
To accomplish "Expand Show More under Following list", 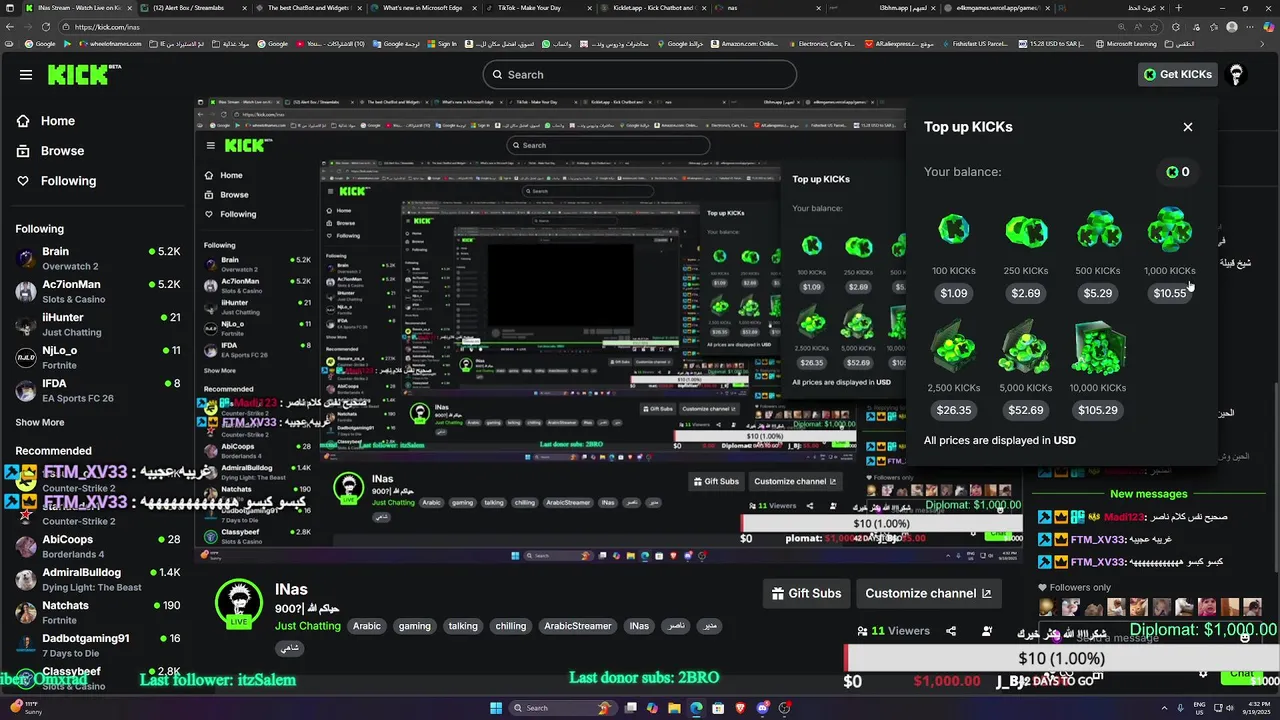I will pos(40,423).
